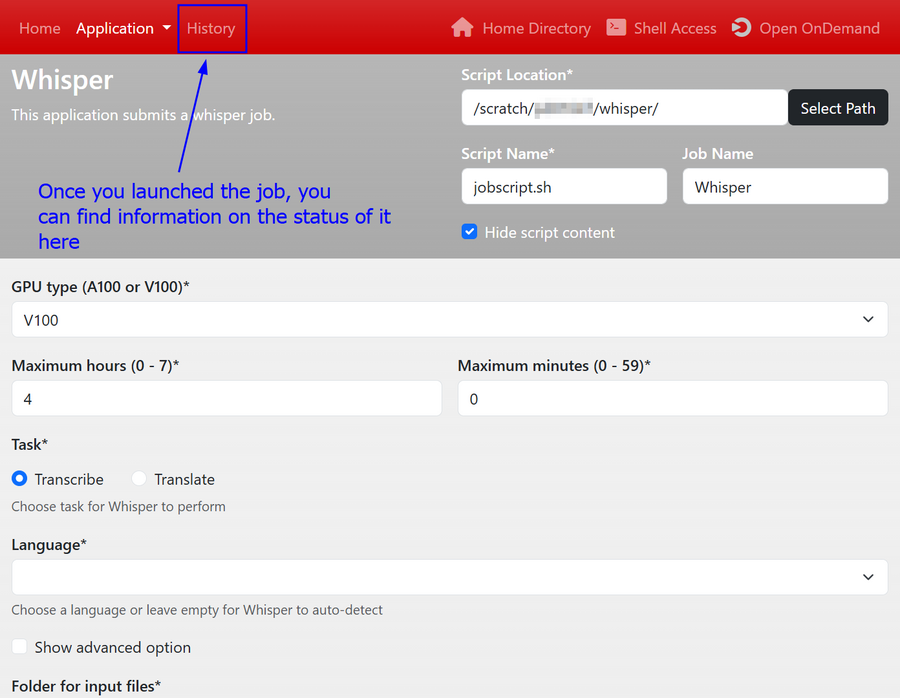Open the Shell Access link
Image resolution: width=900 pixels, height=698 pixels.
(675, 28)
